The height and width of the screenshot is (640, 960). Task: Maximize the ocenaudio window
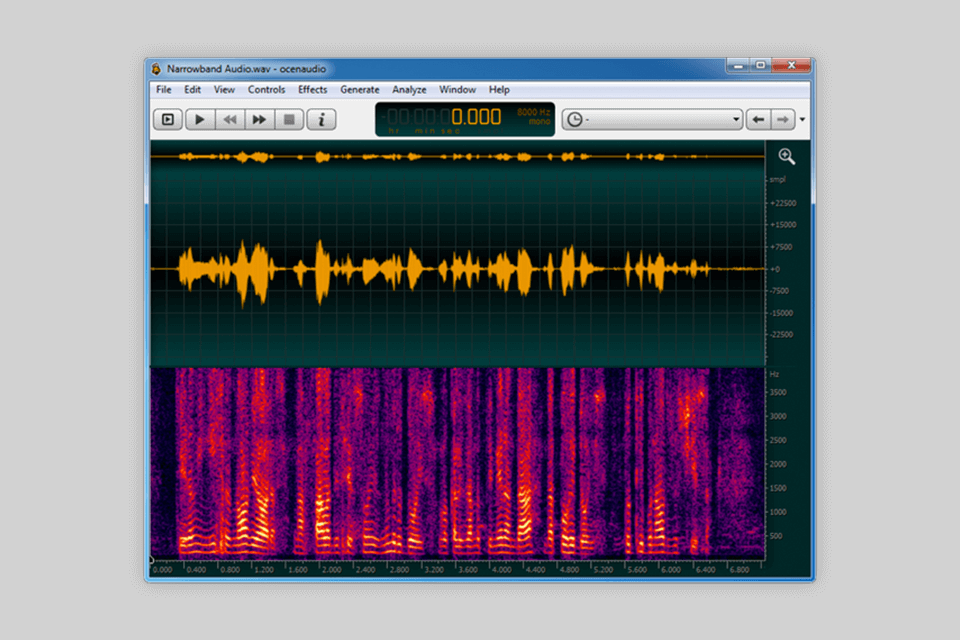[x=760, y=65]
